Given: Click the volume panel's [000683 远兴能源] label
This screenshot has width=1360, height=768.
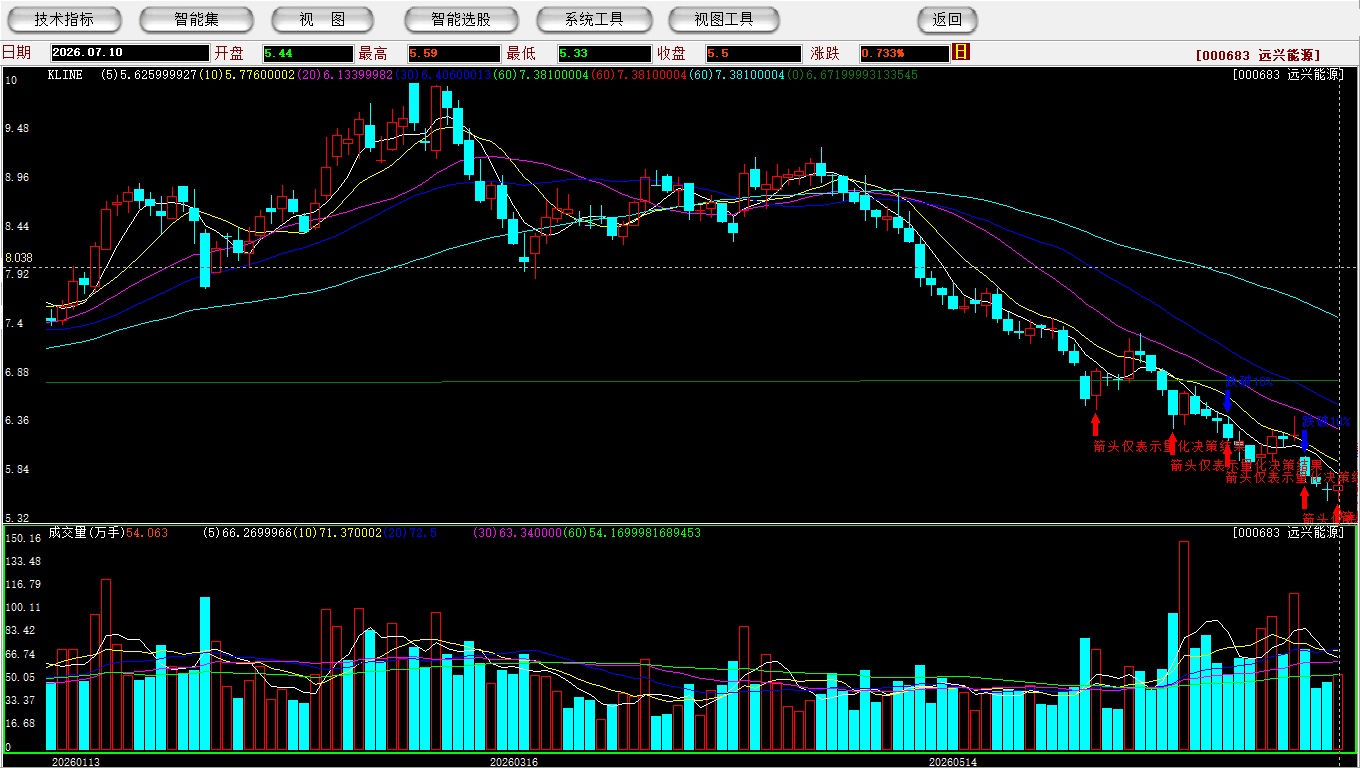Looking at the screenshot, I should pyautogui.click(x=1287, y=533).
